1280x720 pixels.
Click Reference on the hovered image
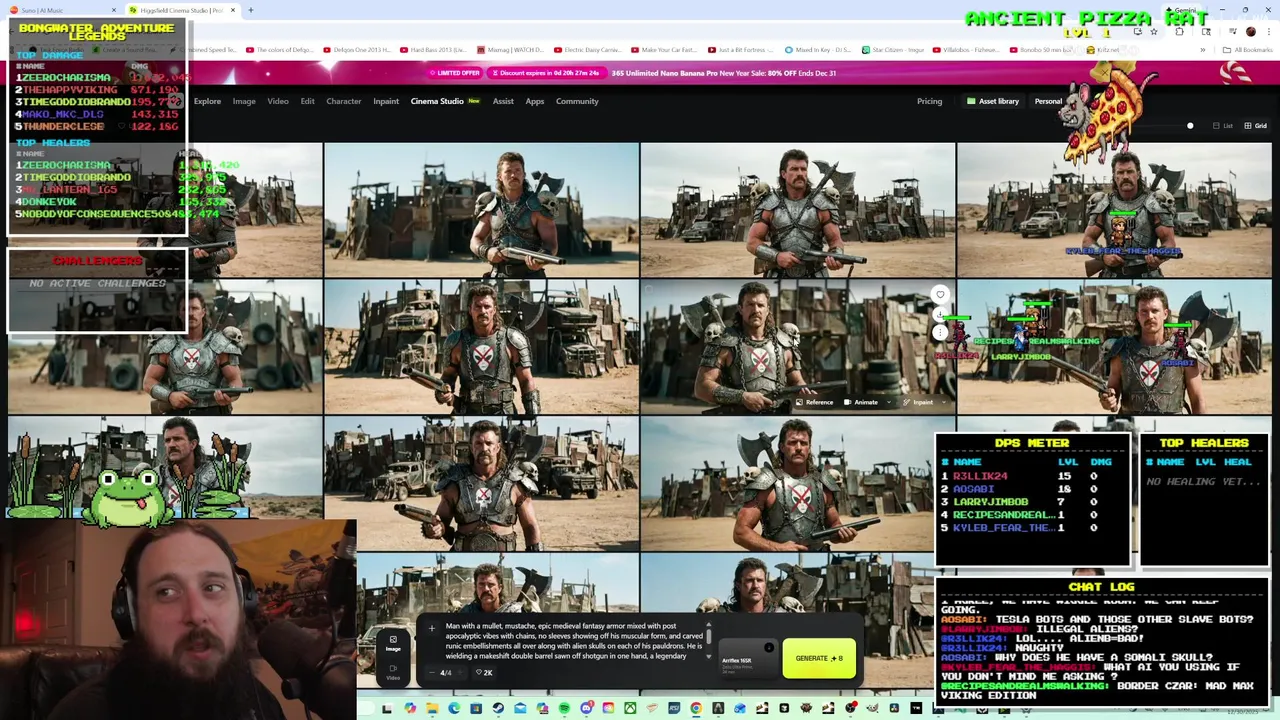pyautogui.click(x=814, y=402)
